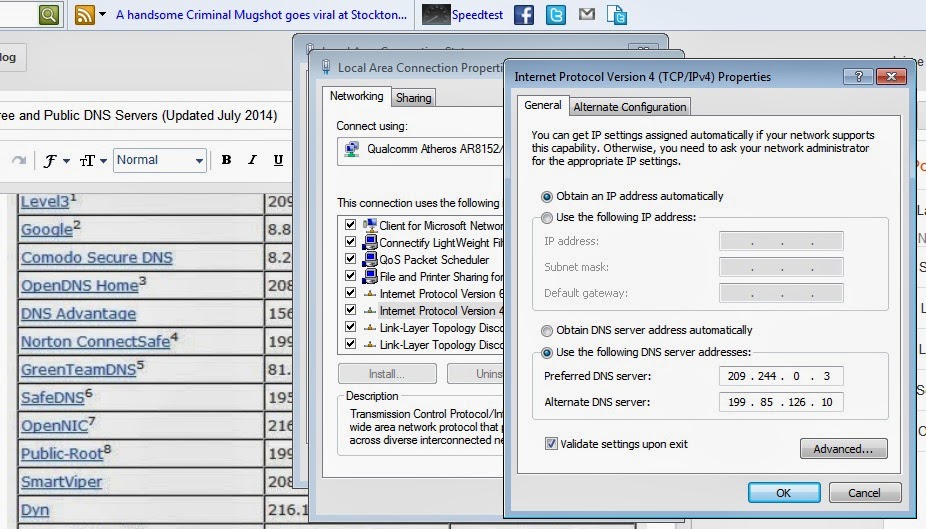Select Obtain an IP address automatically
The image size is (926, 529).
(x=547, y=197)
